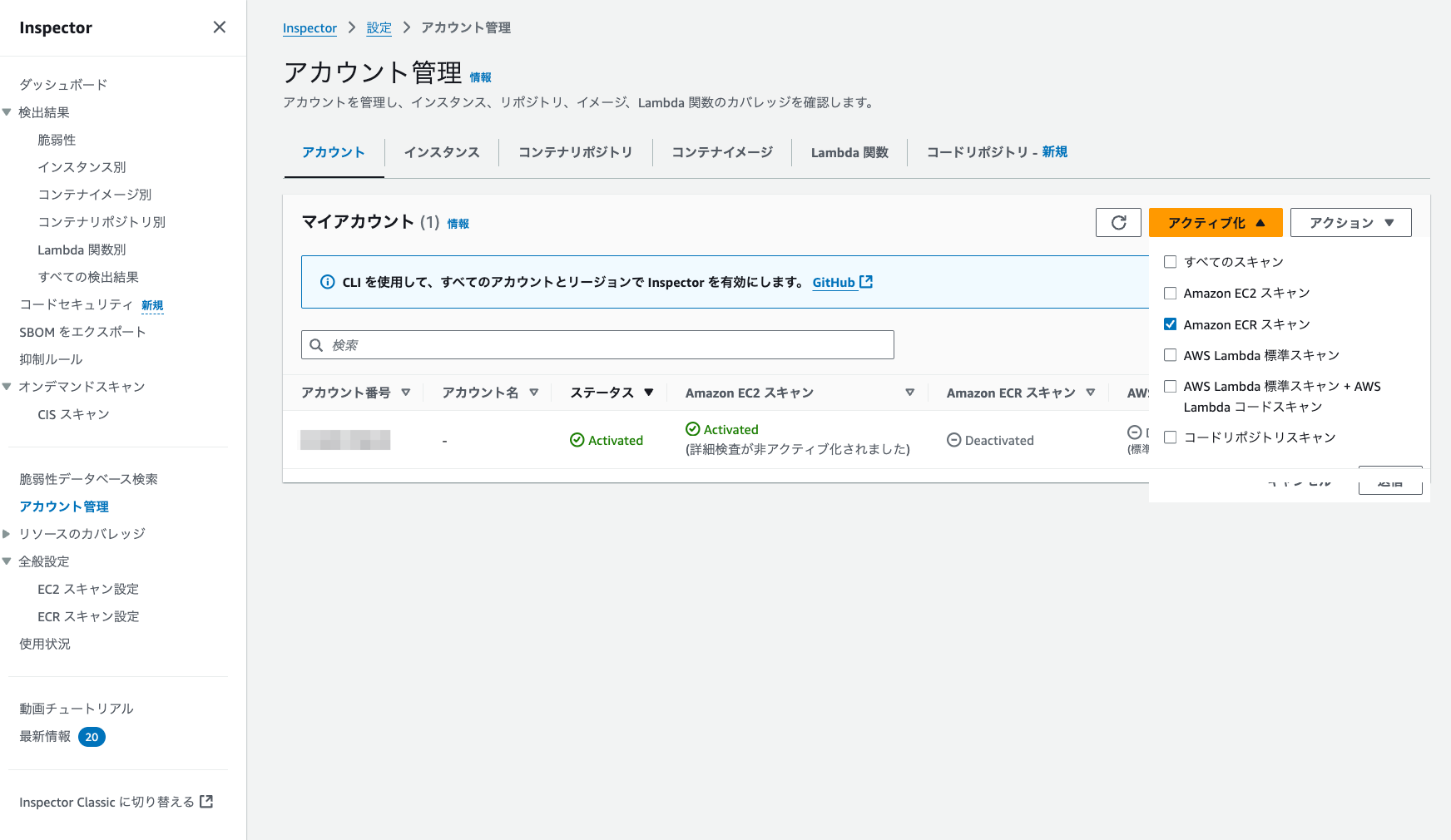Open the コンテナリポジトリ tab
1451x840 pixels.
click(x=576, y=152)
